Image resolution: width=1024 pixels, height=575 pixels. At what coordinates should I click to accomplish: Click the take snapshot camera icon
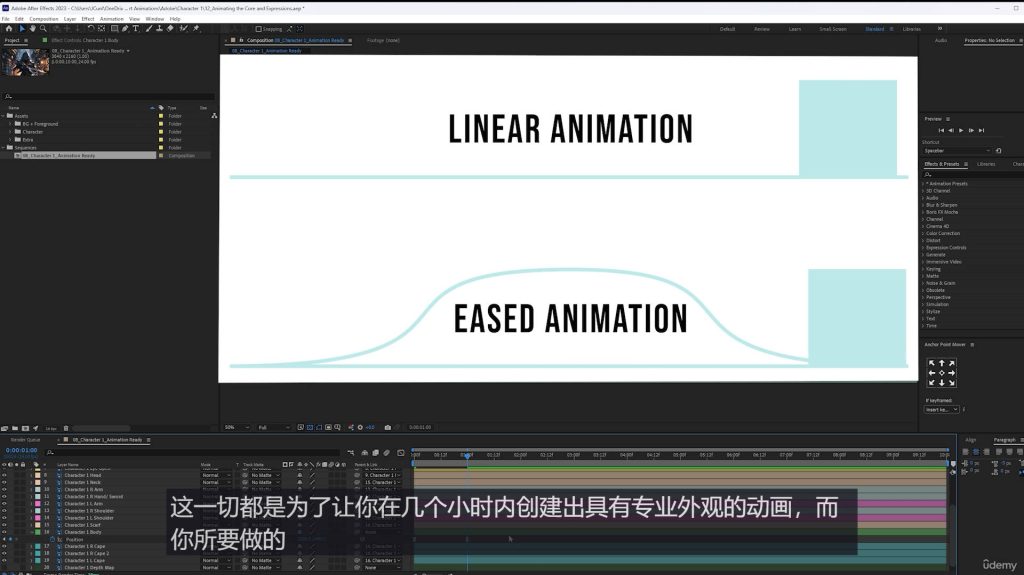point(388,427)
